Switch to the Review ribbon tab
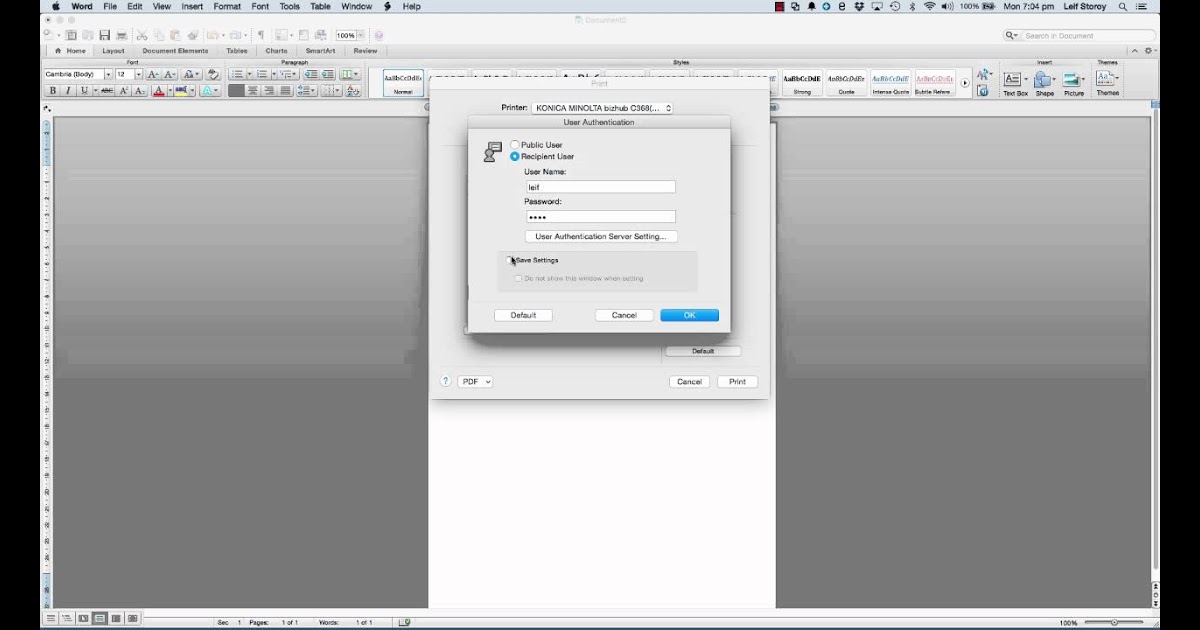 pos(365,51)
